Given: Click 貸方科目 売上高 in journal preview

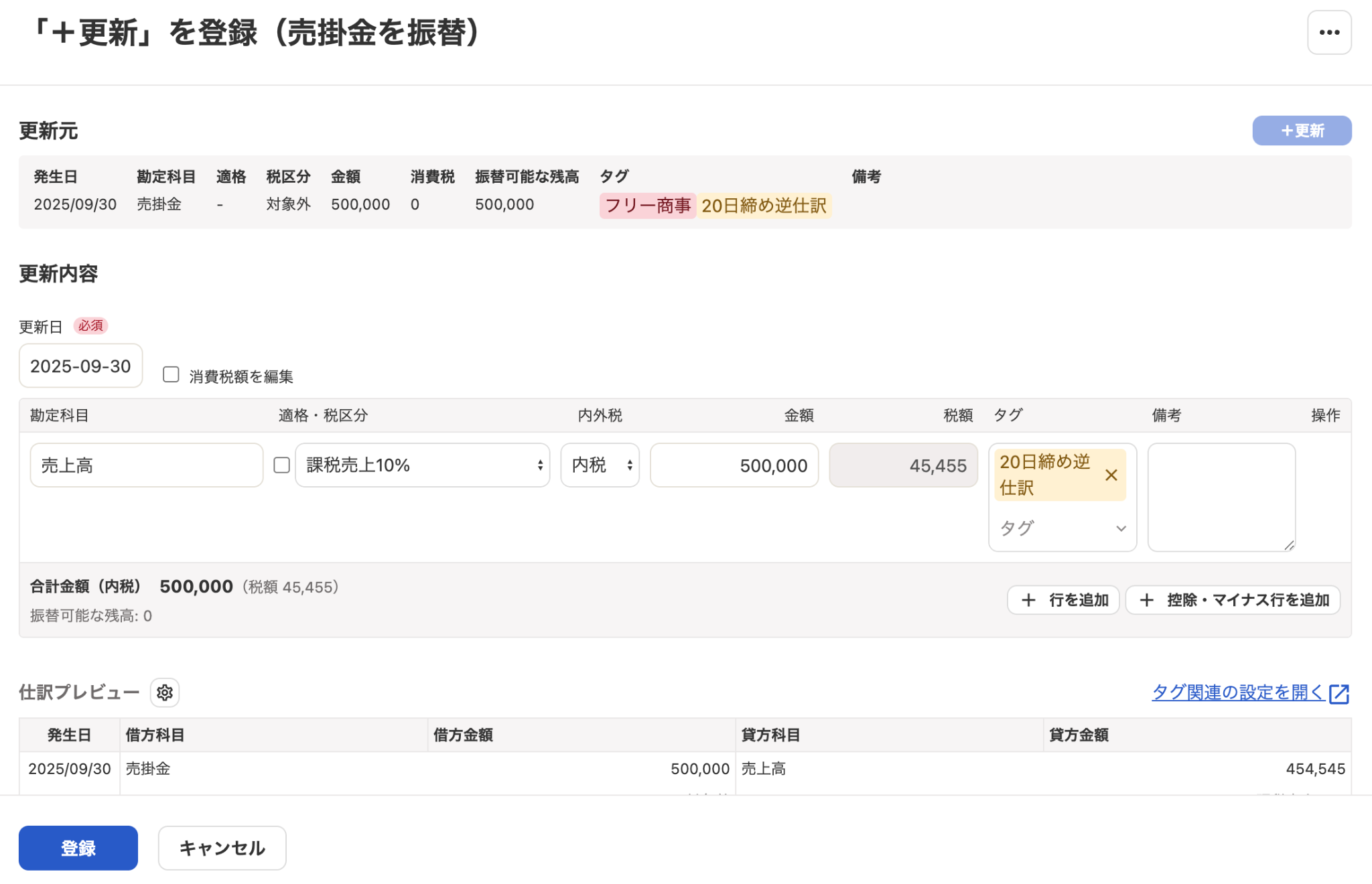Looking at the screenshot, I should click(764, 769).
